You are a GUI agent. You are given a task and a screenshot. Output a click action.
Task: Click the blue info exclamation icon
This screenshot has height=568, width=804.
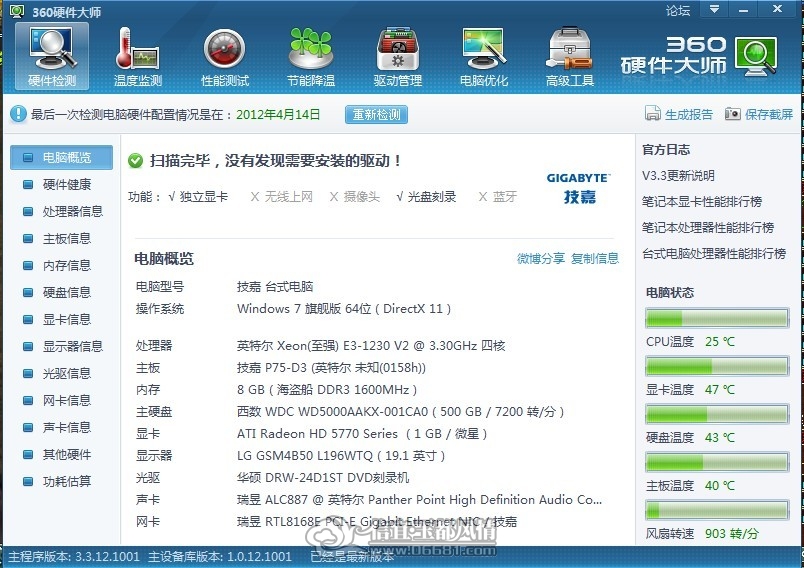[18, 114]
